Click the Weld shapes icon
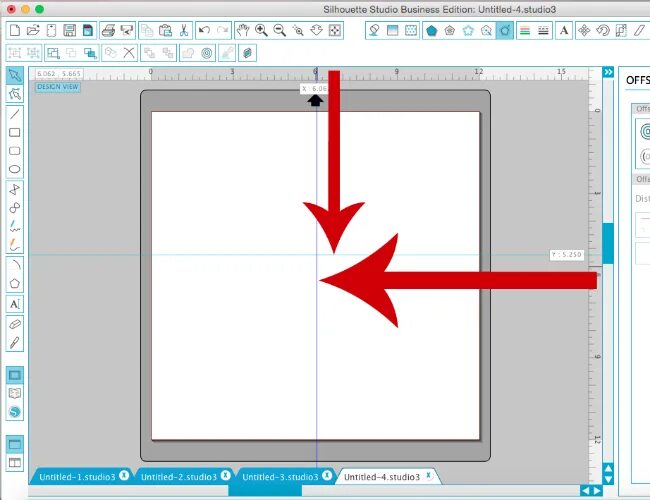Screen dimensions: 650x500 pos(188,53)
